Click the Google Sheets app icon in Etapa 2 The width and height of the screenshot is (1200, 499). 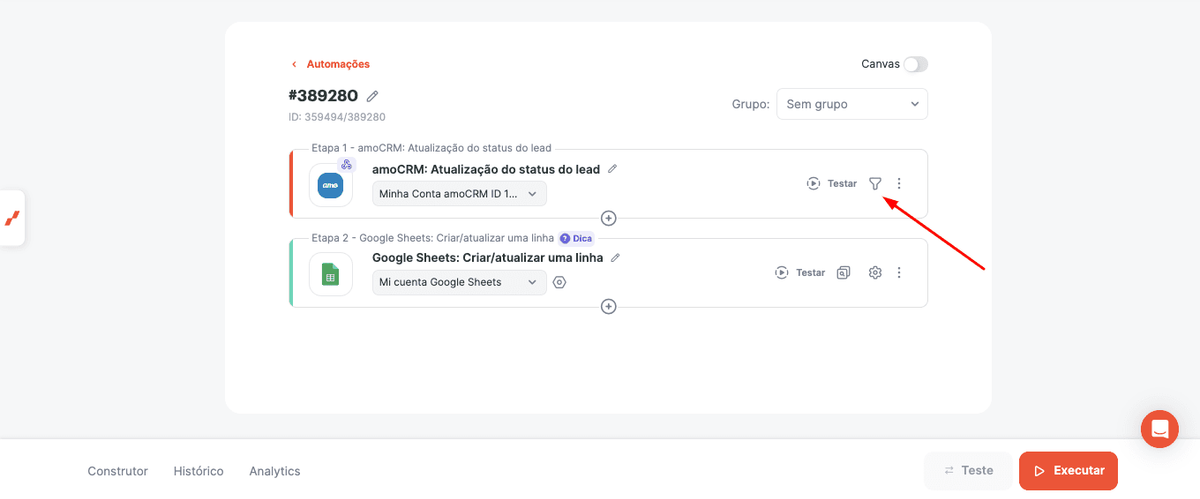point(331,274)
